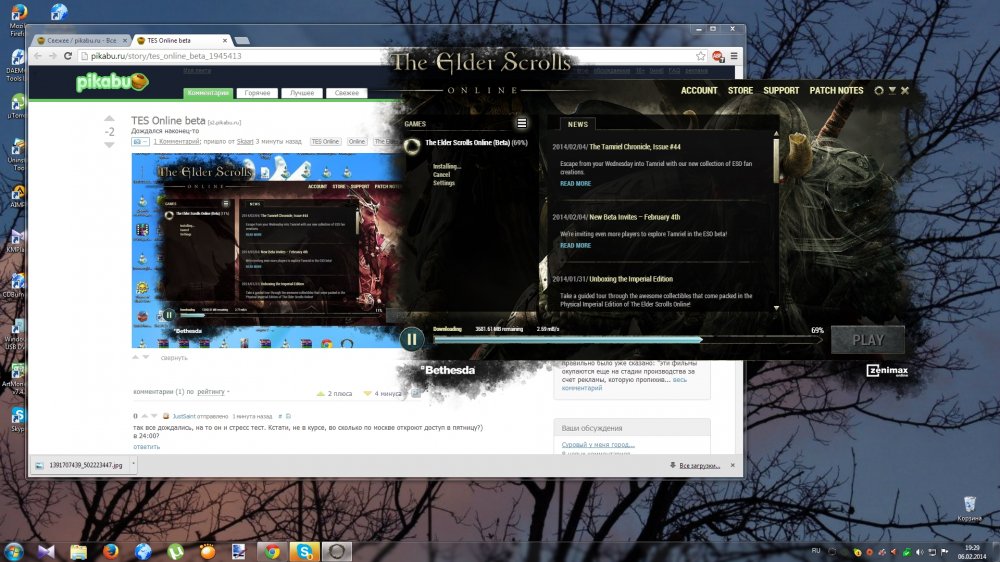This screenshot has height=562, width=1000.
Task: Launch Firefox from the taskbar
Action: [x=110, y=552]
